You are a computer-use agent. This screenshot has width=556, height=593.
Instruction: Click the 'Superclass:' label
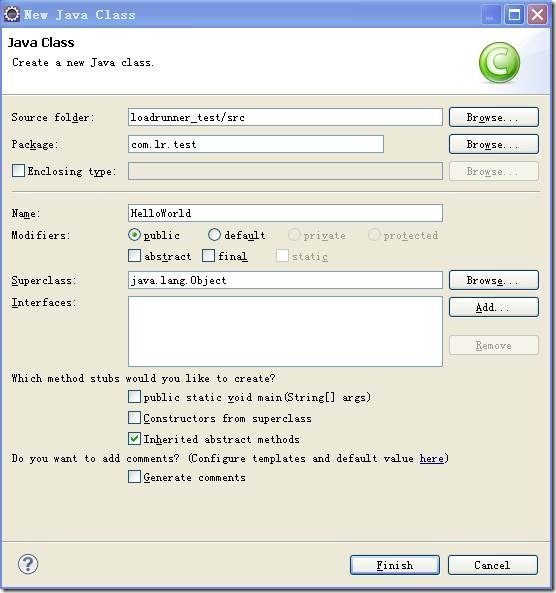(43, 280)
